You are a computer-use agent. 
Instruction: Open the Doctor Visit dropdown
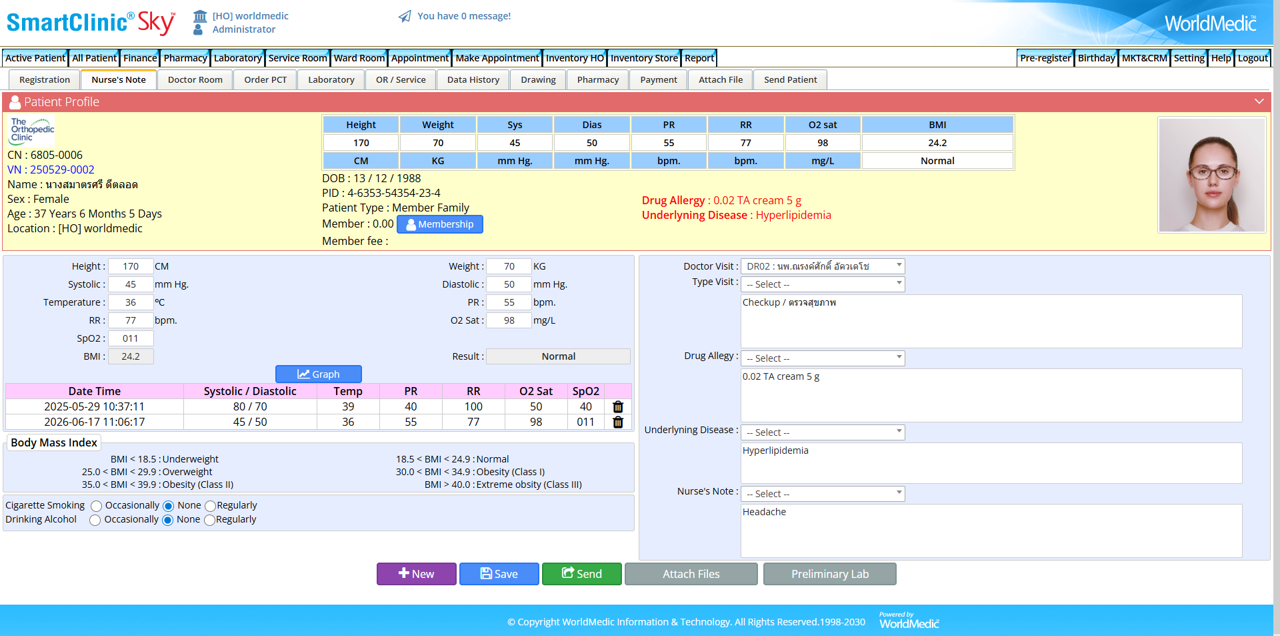pyautogui.click(x=822, y=266)
